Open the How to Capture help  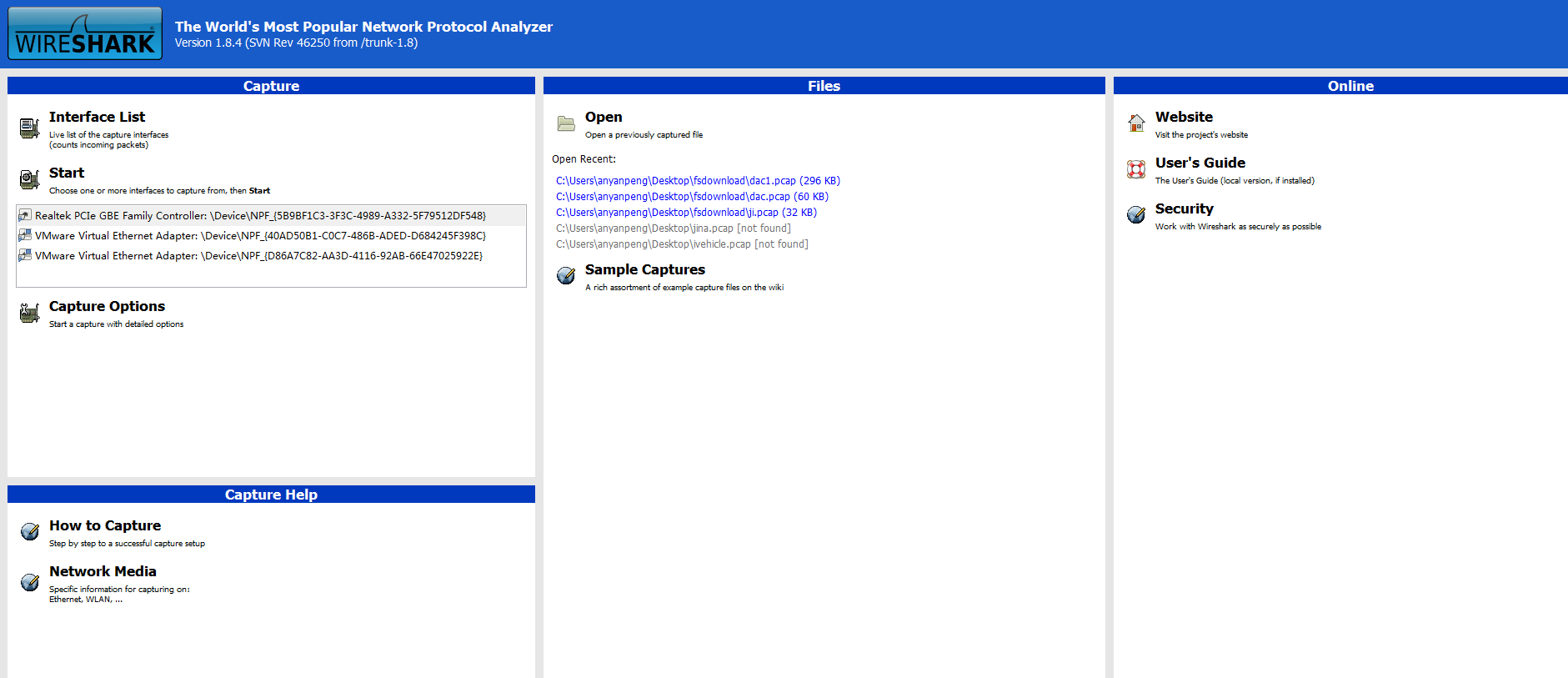tap(105, 525)
